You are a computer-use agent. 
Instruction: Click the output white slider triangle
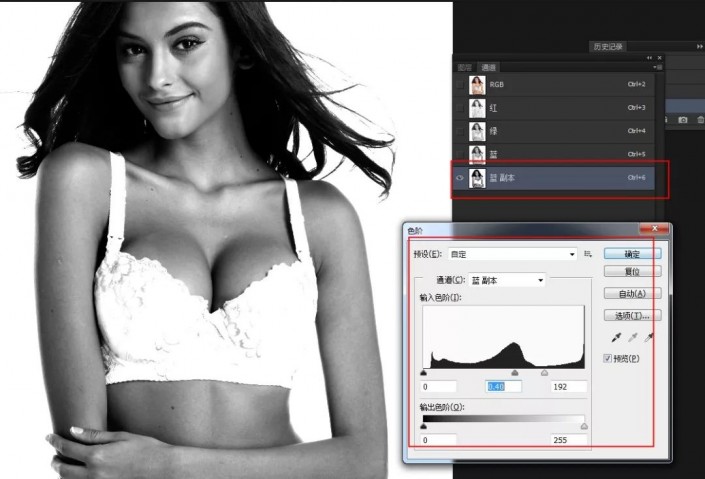(x=584, y=426)
